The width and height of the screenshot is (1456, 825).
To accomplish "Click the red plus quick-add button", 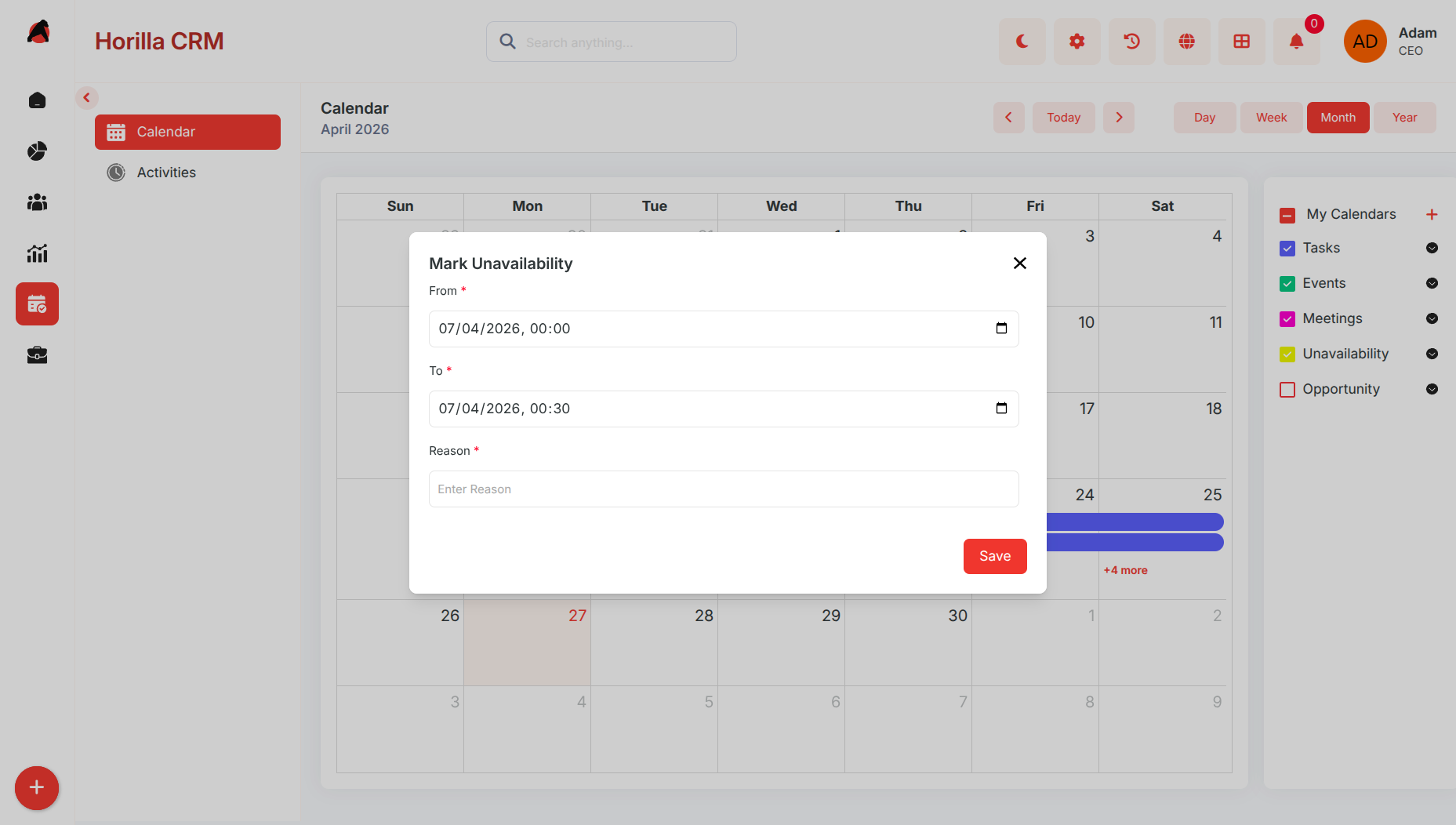I will pyautogui.click(x=37, y=788).
